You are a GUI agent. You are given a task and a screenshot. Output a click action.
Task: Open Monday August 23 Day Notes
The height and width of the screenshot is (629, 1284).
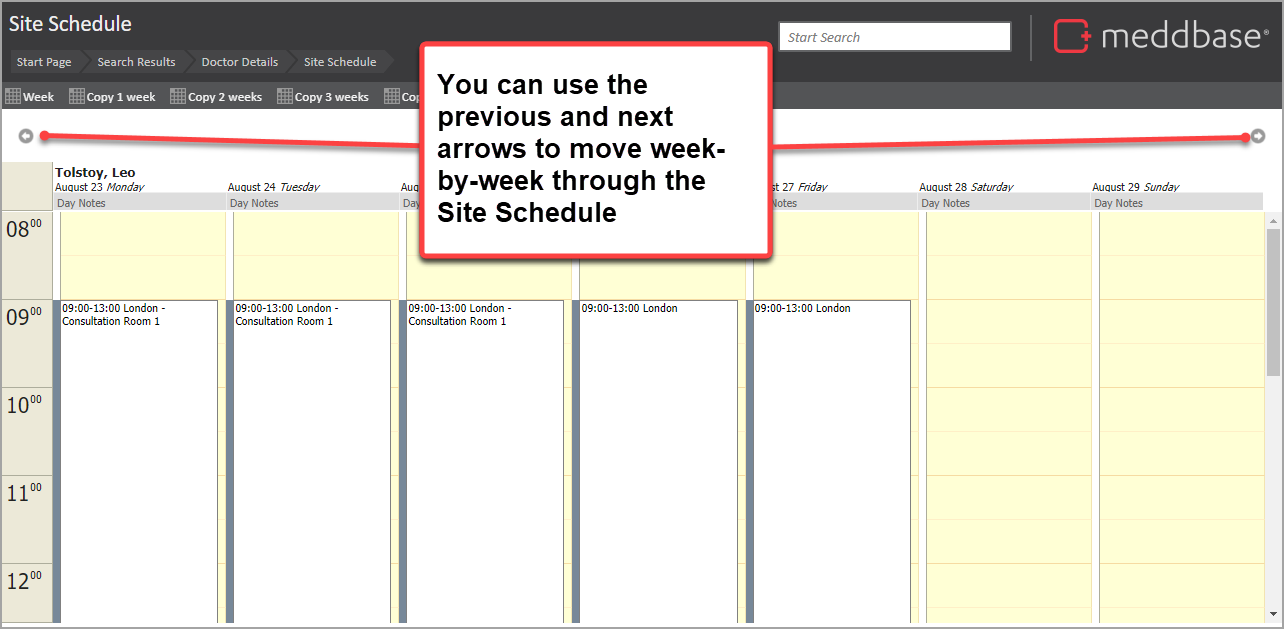[x=138, y=203]
